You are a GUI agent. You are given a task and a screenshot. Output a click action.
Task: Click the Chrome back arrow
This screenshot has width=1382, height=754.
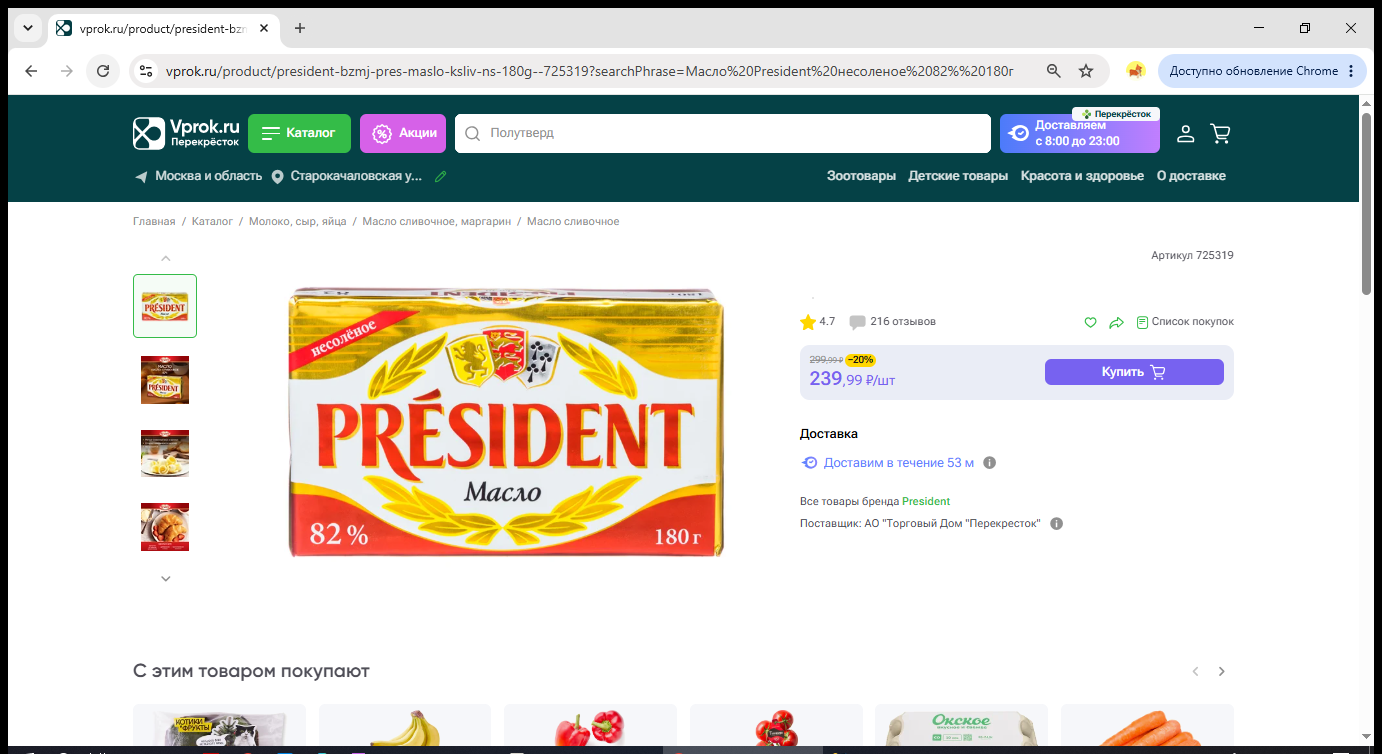click(x=31, y=71)
